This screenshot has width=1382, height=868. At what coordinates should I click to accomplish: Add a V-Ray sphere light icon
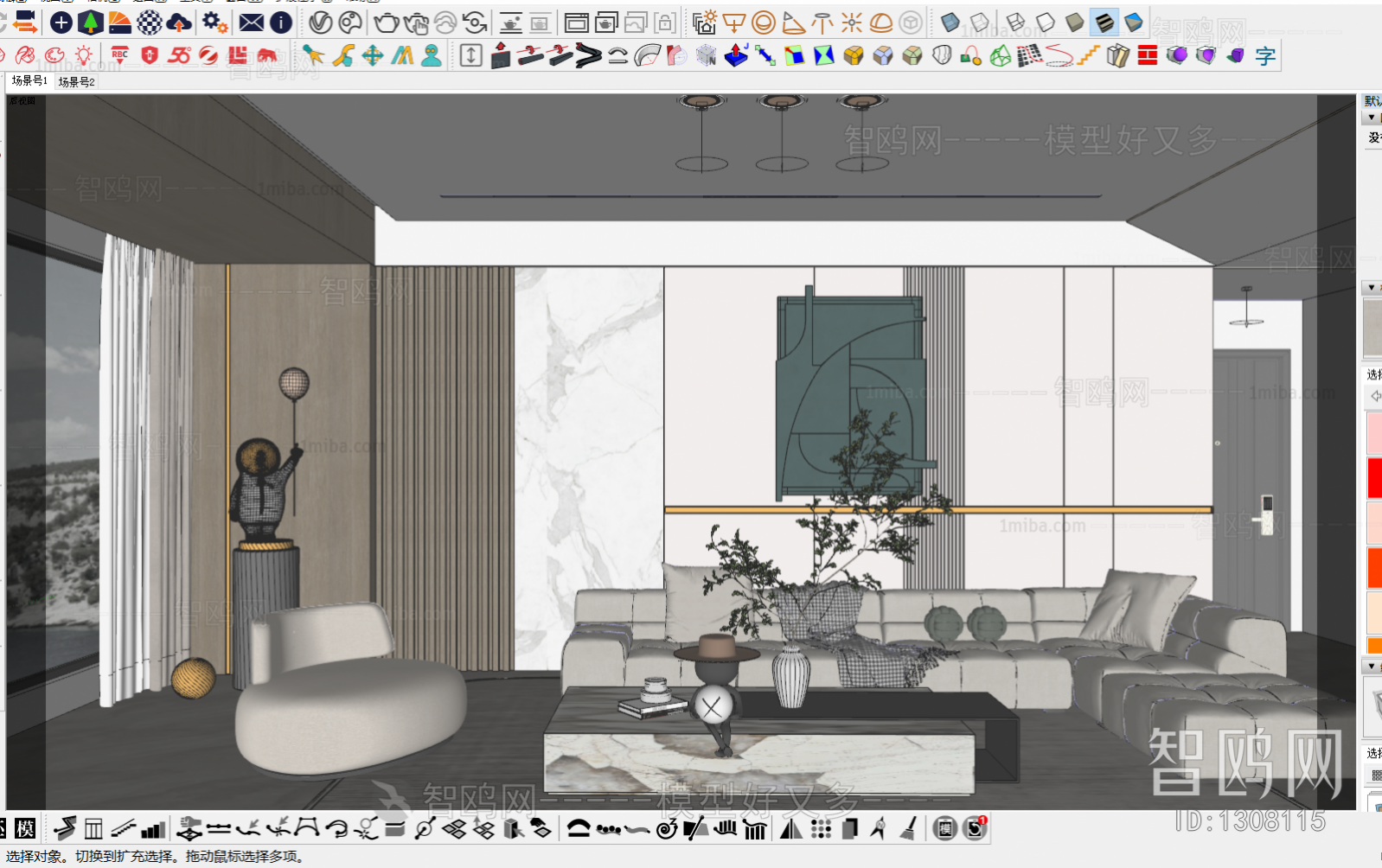click(x=764, y=22)
